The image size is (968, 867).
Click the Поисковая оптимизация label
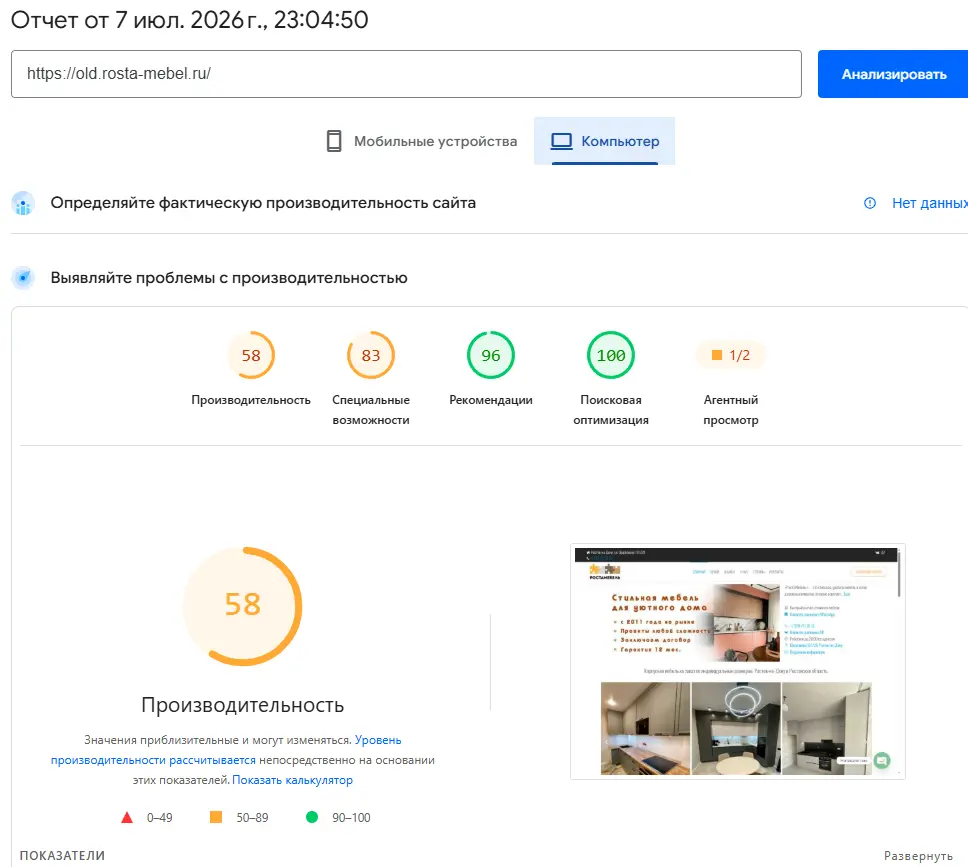(611, 410)
